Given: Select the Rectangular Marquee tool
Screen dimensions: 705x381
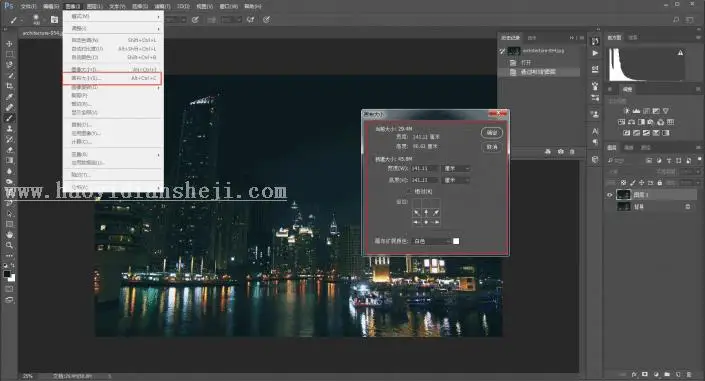Looking at the screenshot, I should 9,54.
